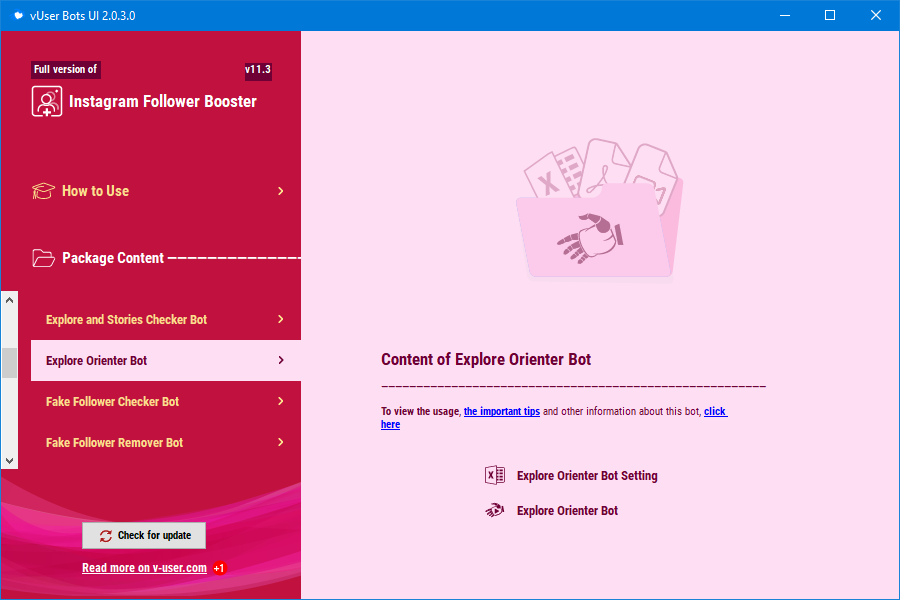Click the bot list scrollbar down arrow

click(9, 460)
